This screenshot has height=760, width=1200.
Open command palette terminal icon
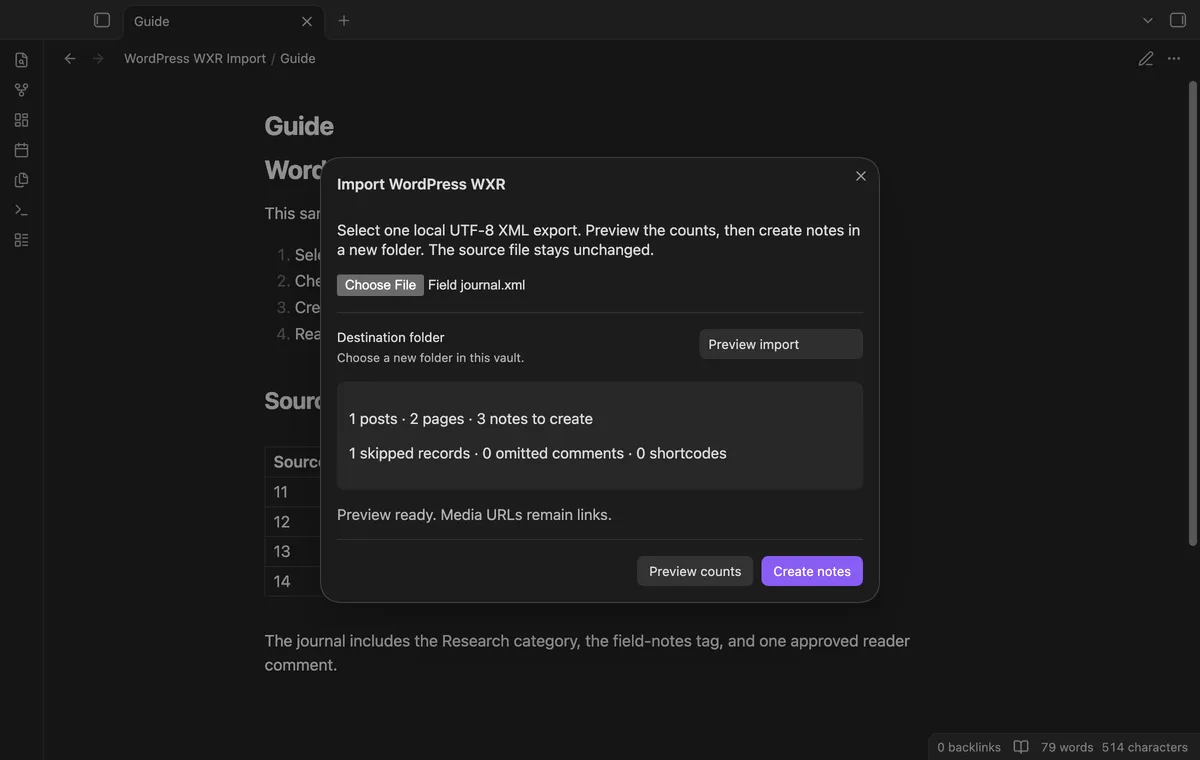click(x=21, y=210)
